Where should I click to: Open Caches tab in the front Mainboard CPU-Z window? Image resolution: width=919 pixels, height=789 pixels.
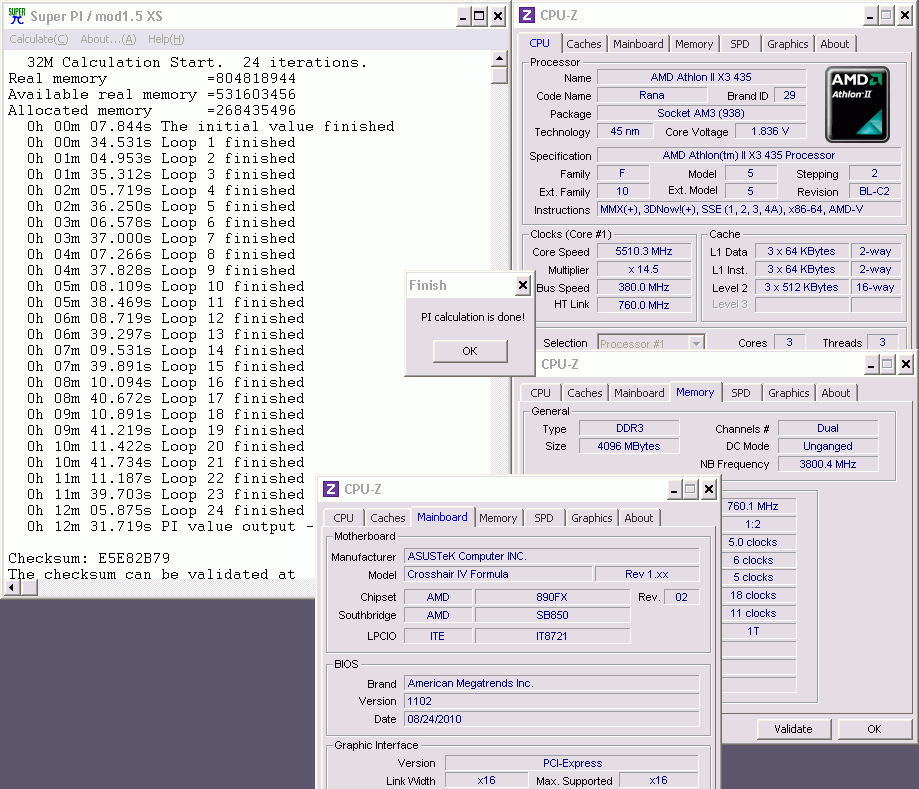387,518
